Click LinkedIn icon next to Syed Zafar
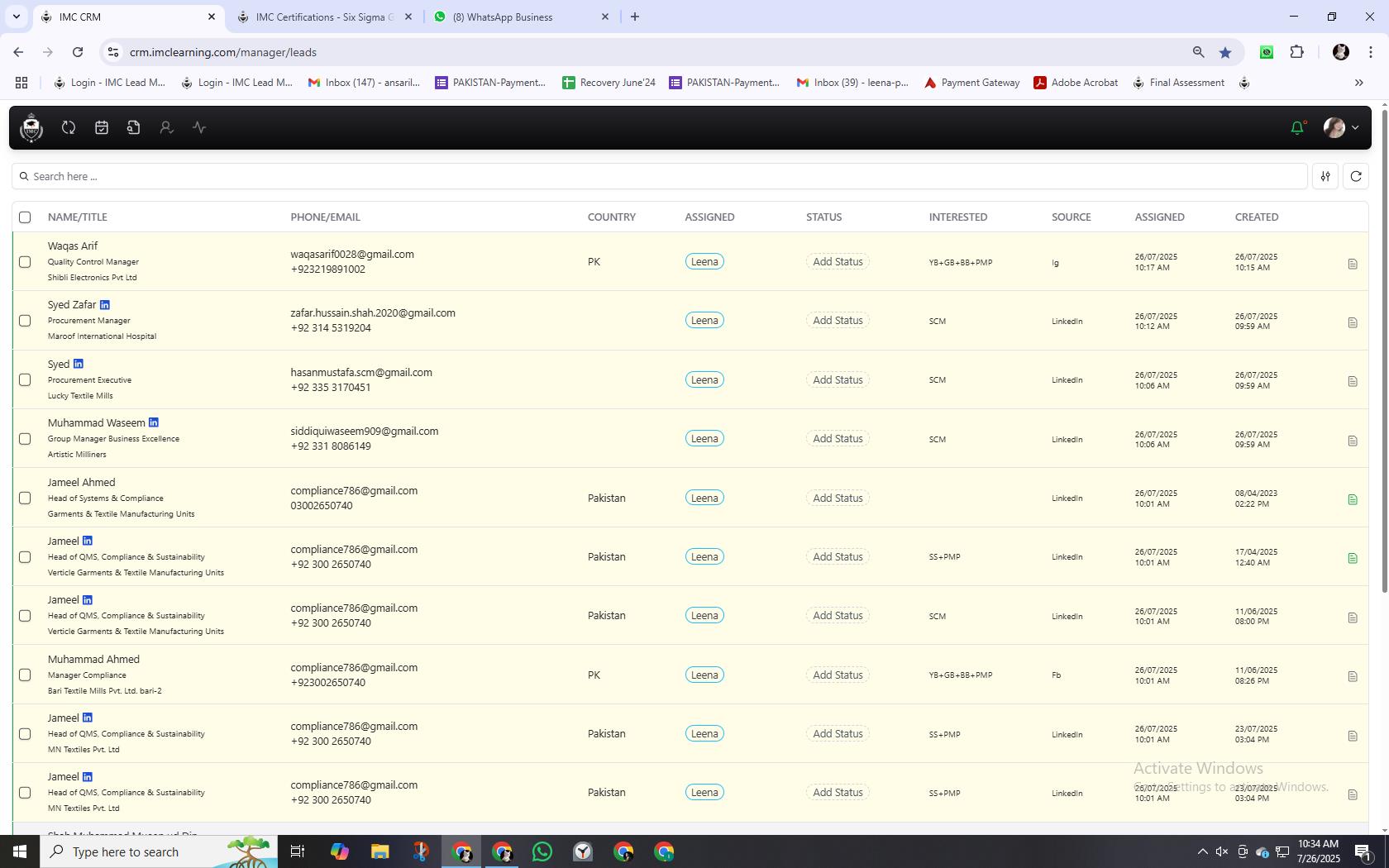The height and width of the screenshot is (868, 1389). coord(105,305)
